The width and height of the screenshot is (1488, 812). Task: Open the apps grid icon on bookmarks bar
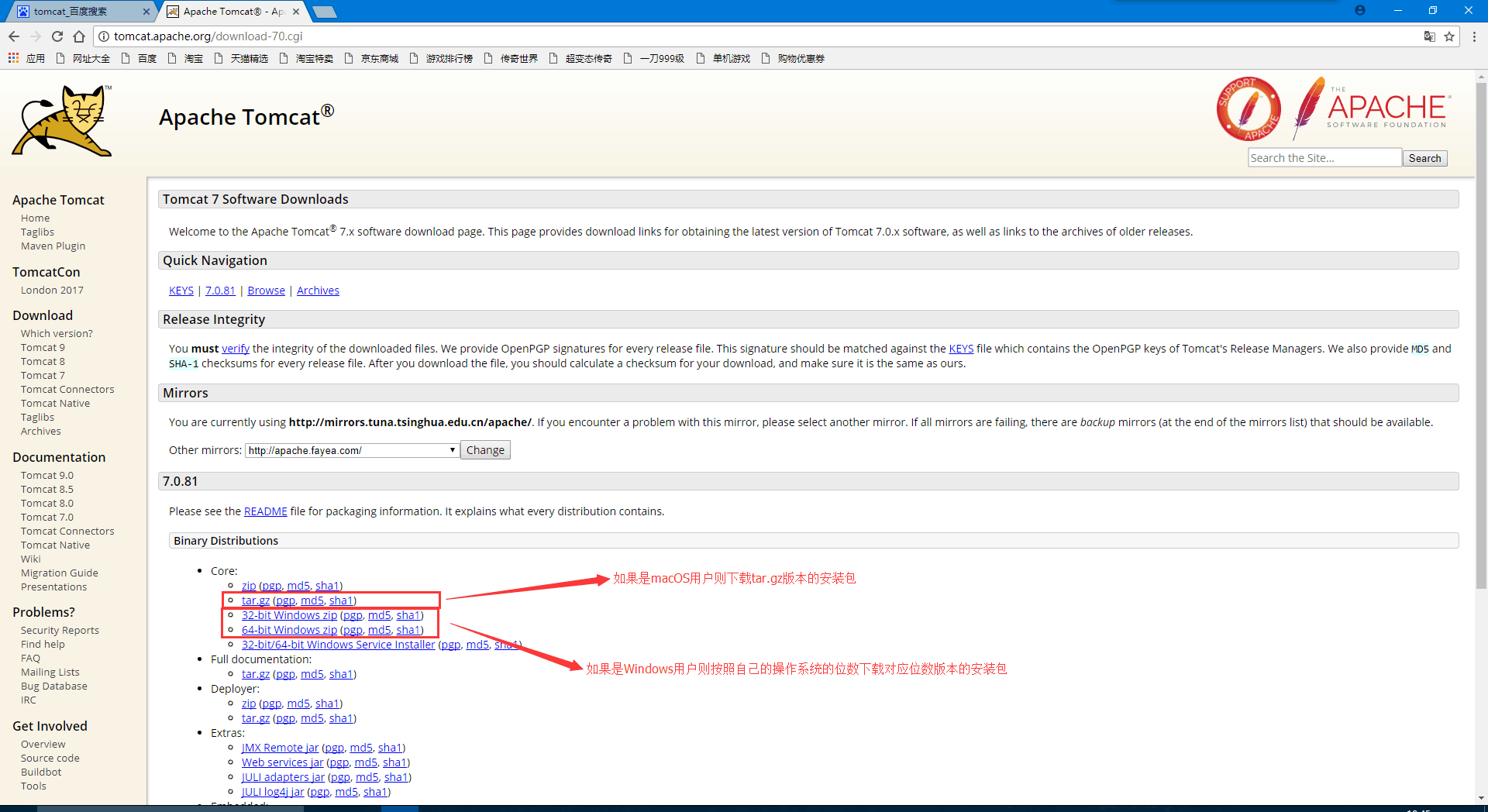pyautogui.click(x=13, y=58)
